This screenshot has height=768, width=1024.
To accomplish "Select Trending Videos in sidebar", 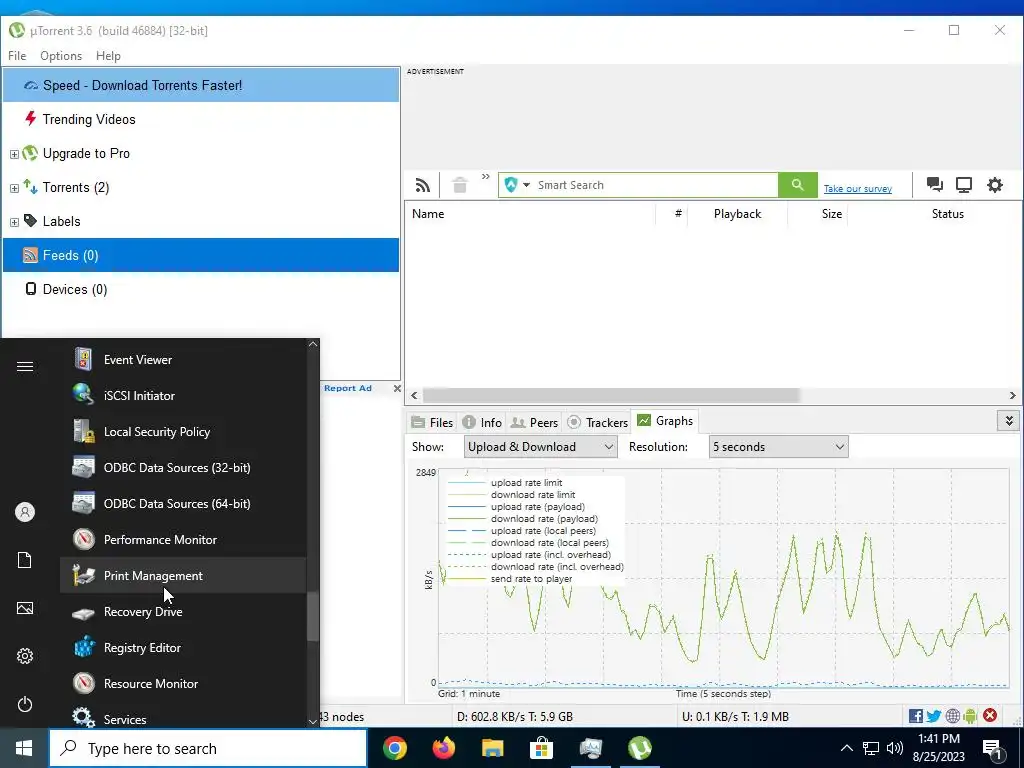I will point(201,120).
